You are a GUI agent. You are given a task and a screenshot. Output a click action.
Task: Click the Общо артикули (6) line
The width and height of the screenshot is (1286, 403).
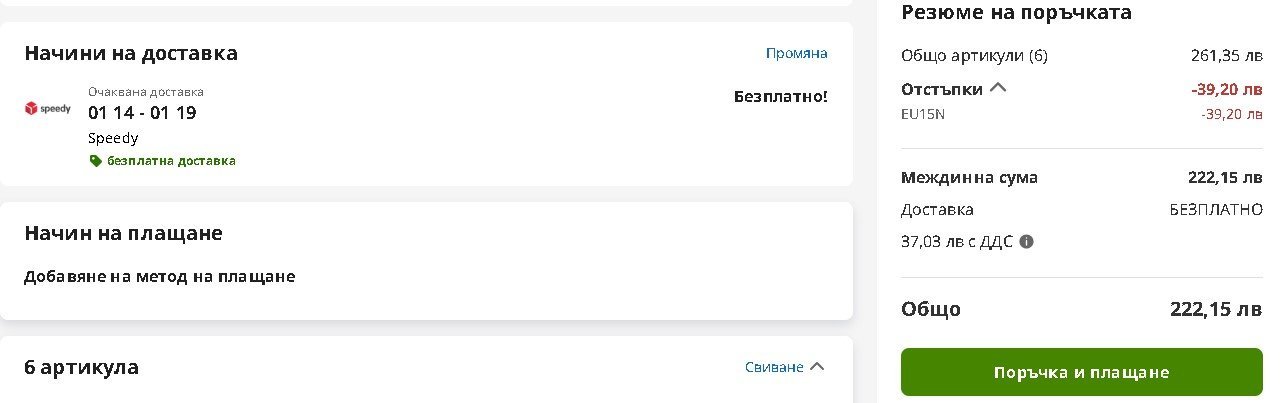(974, 55)
